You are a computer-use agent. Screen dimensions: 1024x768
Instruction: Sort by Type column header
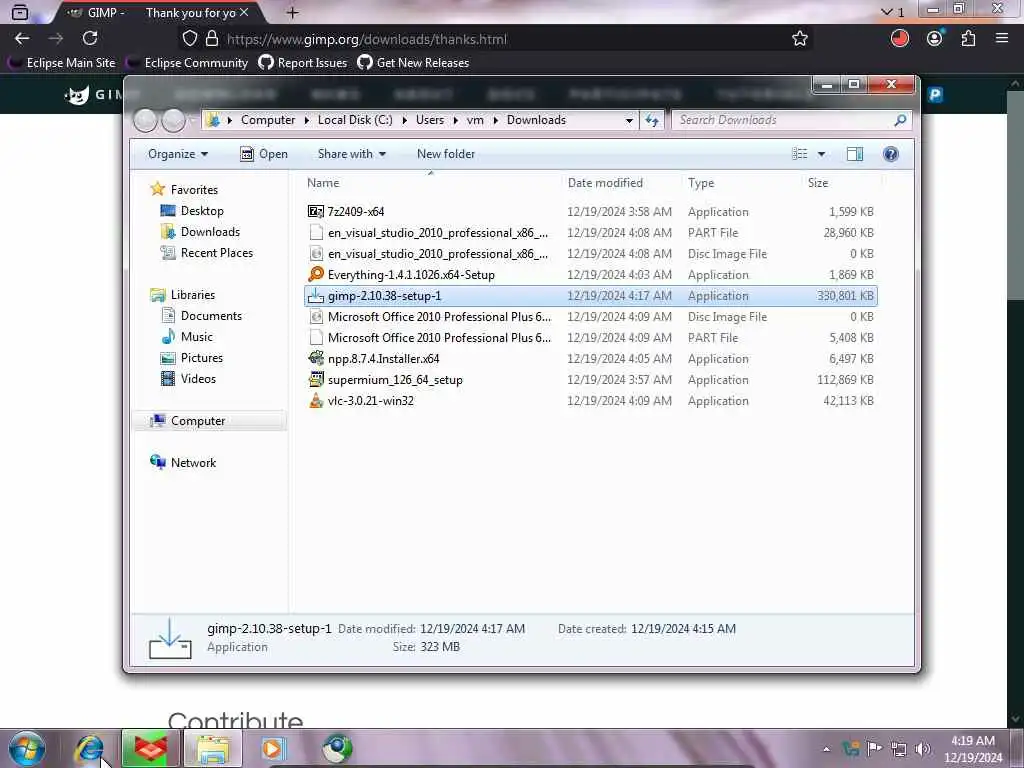(741, 183)
